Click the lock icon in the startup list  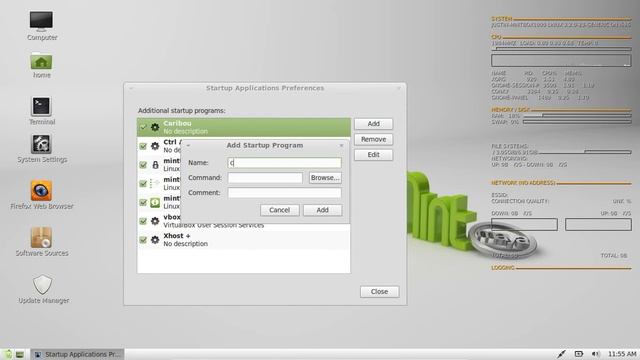coord(155,165)
